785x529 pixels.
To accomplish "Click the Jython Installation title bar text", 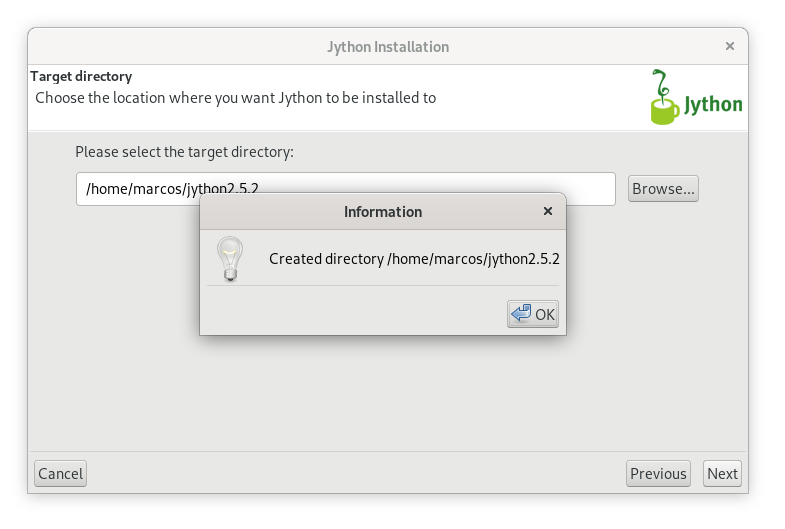I will [388, 47].
